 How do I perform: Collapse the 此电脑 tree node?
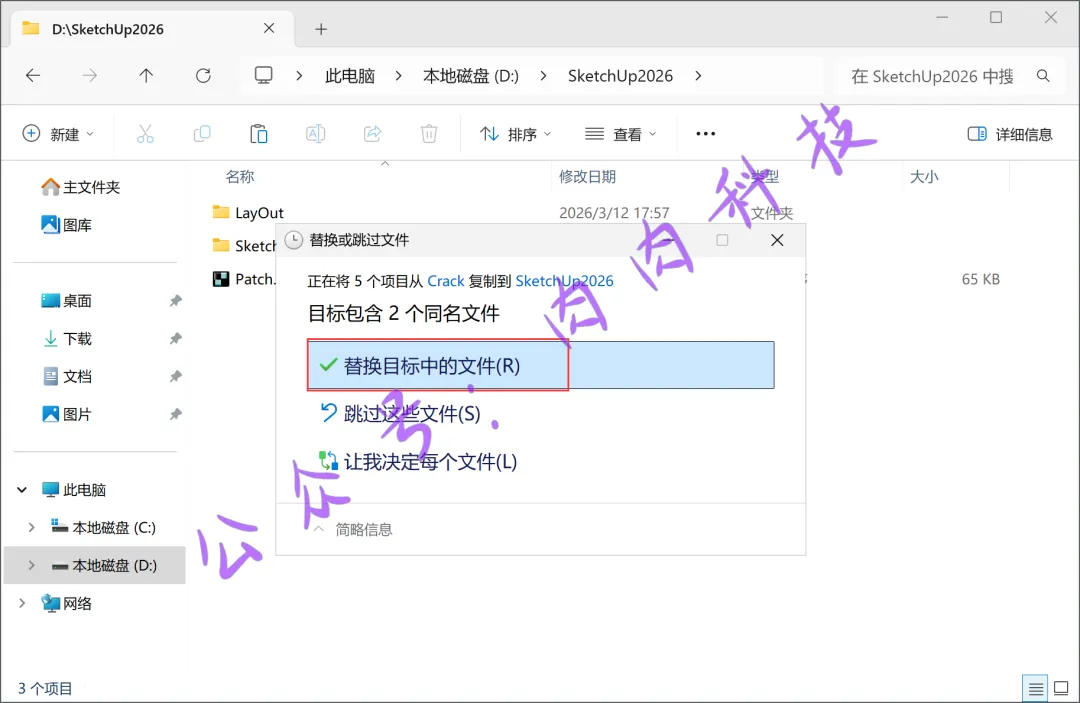pos(22,490)
